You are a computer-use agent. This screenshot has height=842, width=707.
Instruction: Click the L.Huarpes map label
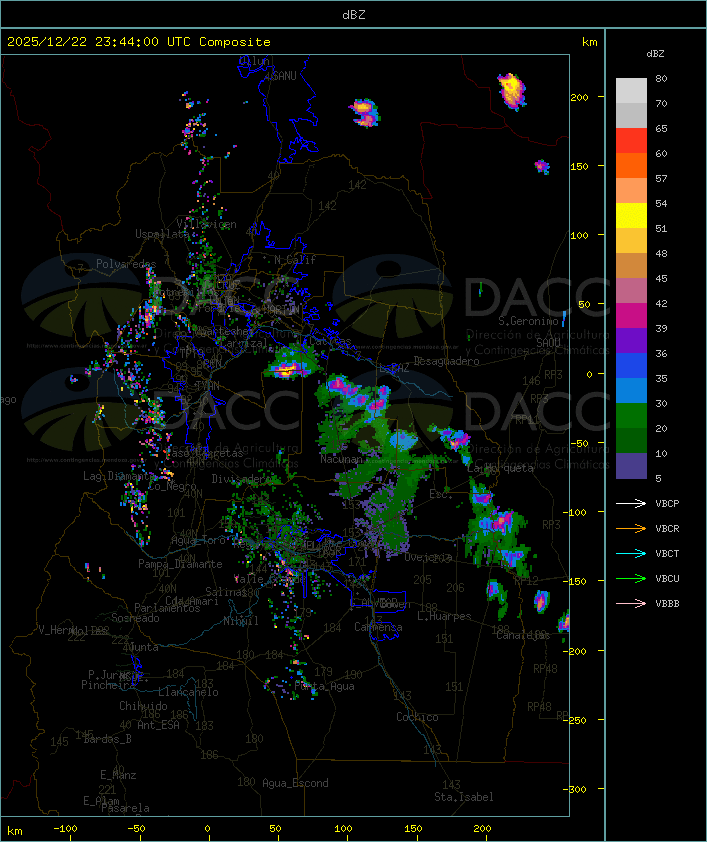click(444, 616)
